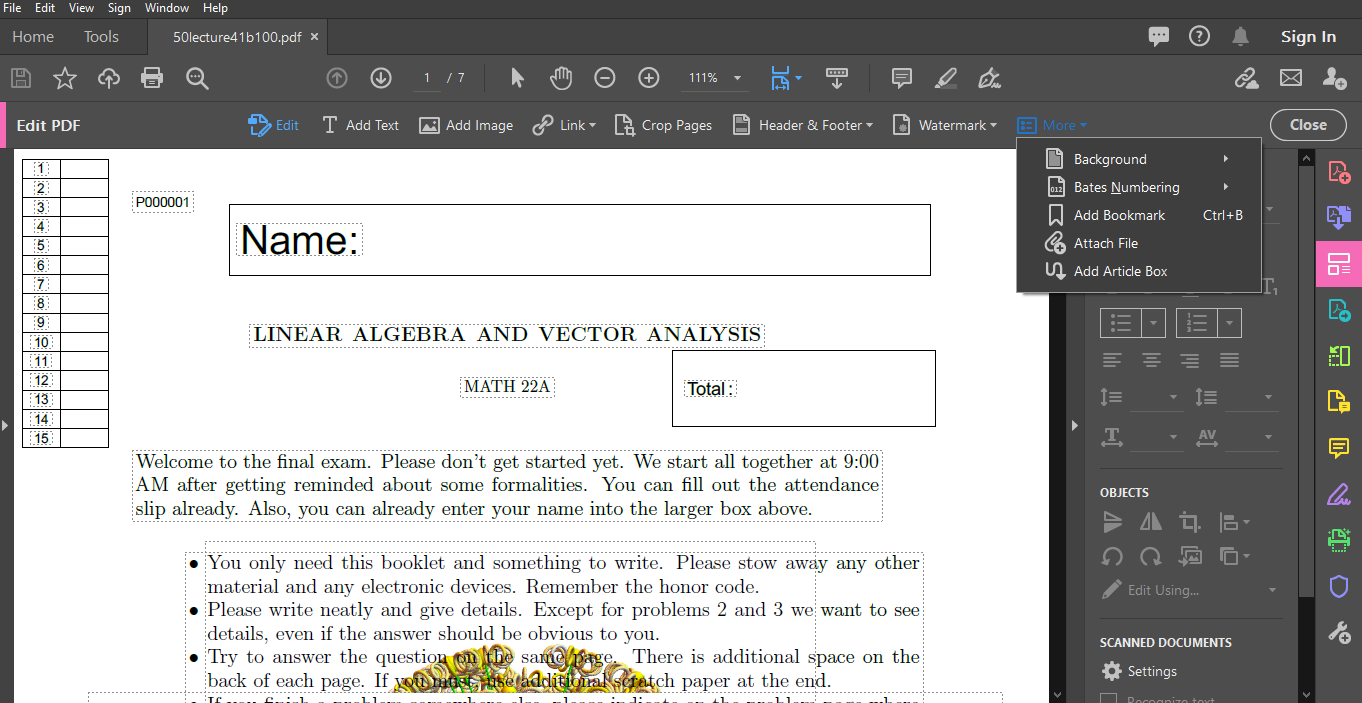Image resolution: width=1362 pixels, height=703 pixels.
Task: Align text right in format panel
Action: [x=1189, y=360]
